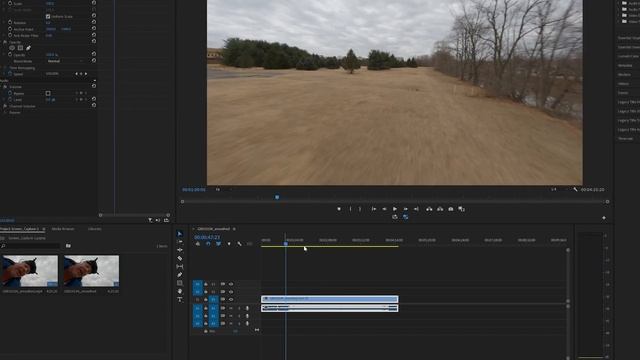Click the timeline playhead marker

pyautogui.click(x=286, y=243)
